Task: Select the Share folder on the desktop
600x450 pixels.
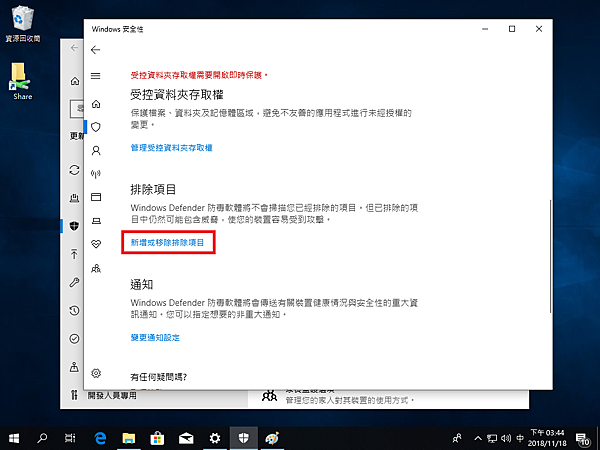Action: [22, 80]
